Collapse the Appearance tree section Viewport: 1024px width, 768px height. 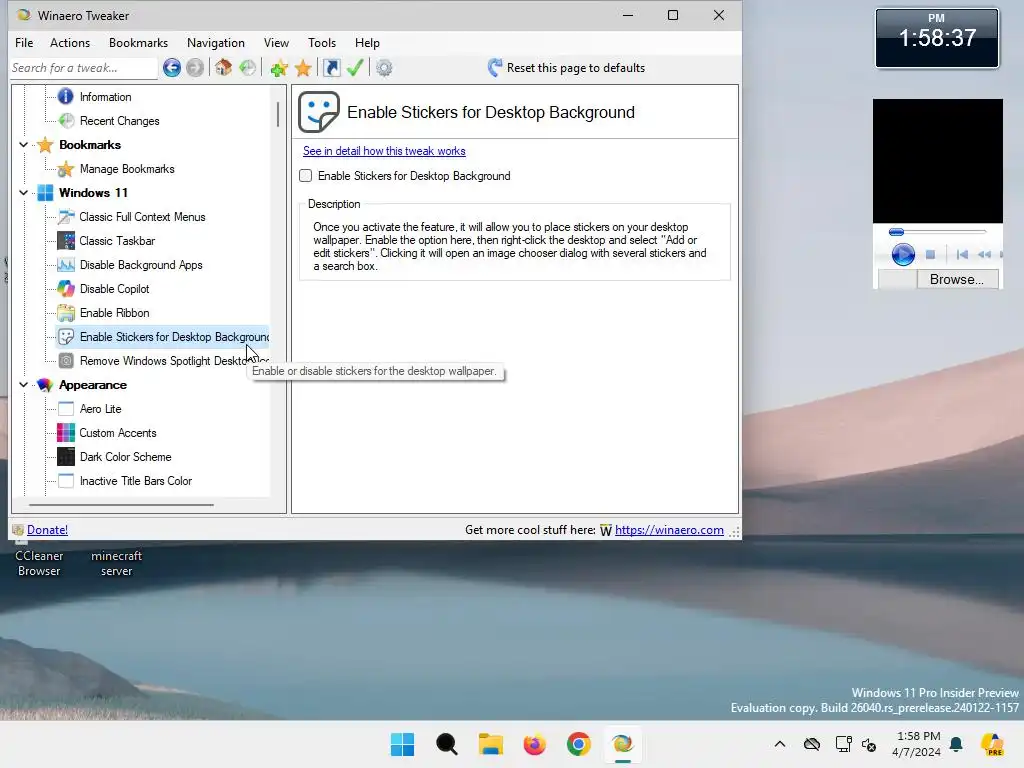[x=24, y=385]
